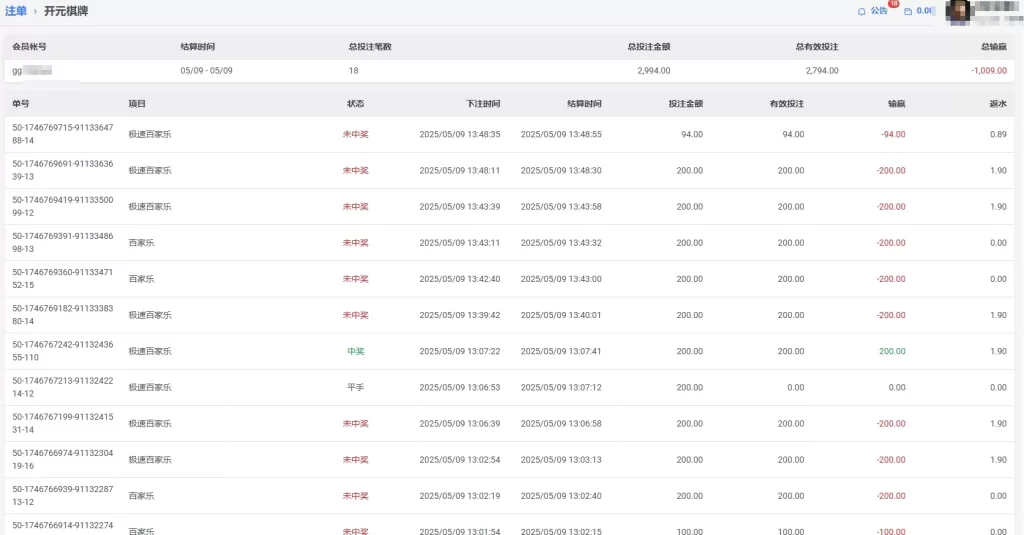Click bet time 2025/05/09 13:43:11
Viewport: 1024px width, 535px height.
click(x=460, y=242)
